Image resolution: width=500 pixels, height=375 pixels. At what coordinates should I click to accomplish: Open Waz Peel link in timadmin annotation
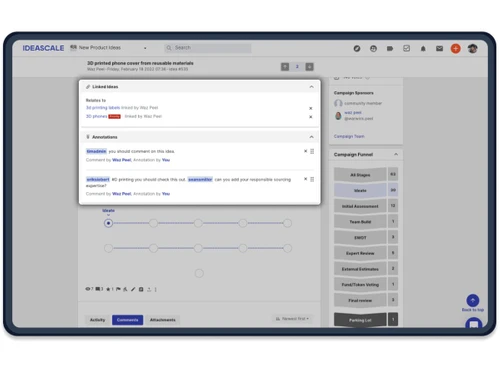pos(122,160)
